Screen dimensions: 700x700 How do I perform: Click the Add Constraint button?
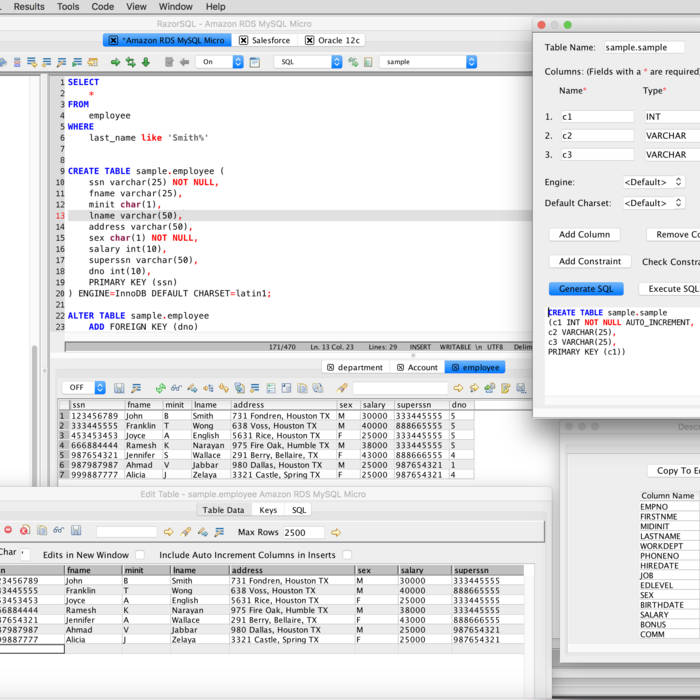(590, 262)
